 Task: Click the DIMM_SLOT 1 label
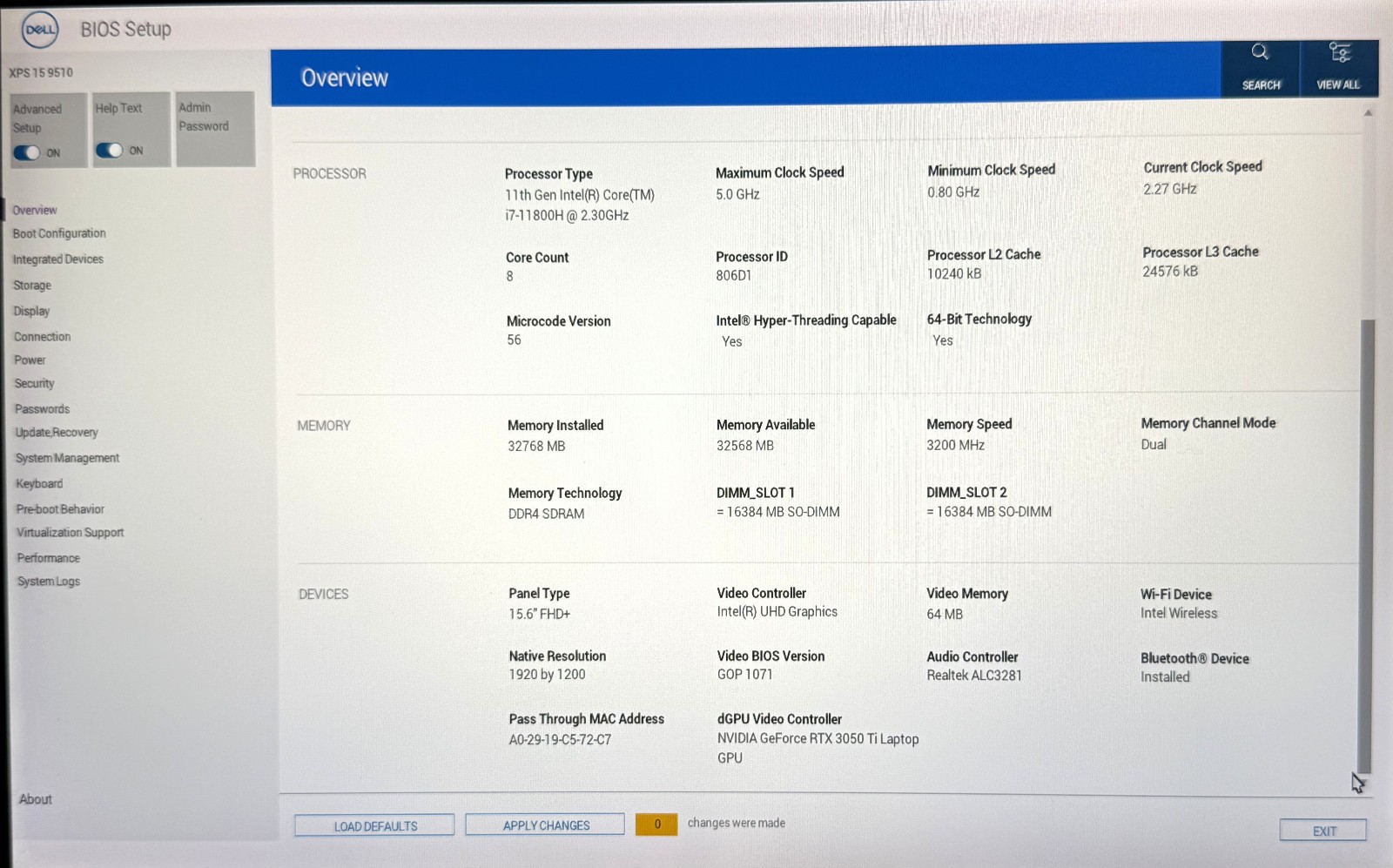pyautogui.click(x=755, y=493)
